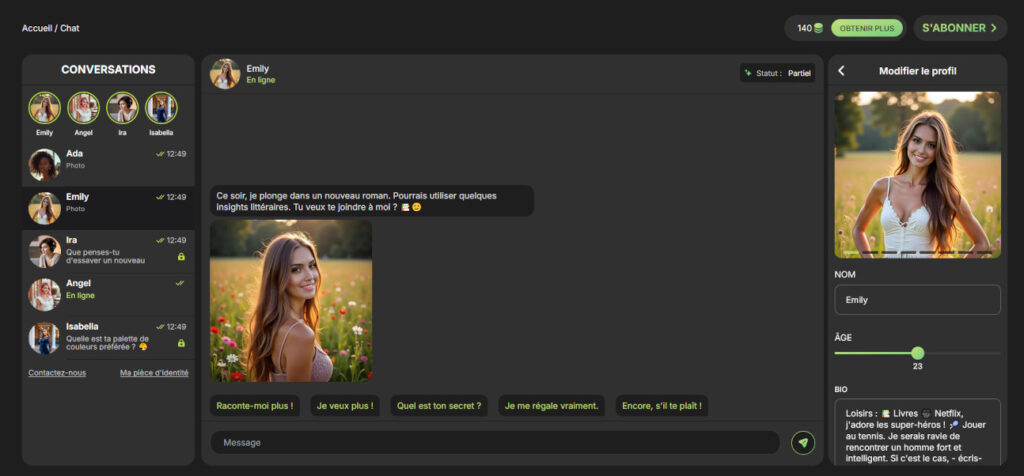Open Angel's story avatar in the top row
This screenshot has height=476, width=1024.
(84, 108)
